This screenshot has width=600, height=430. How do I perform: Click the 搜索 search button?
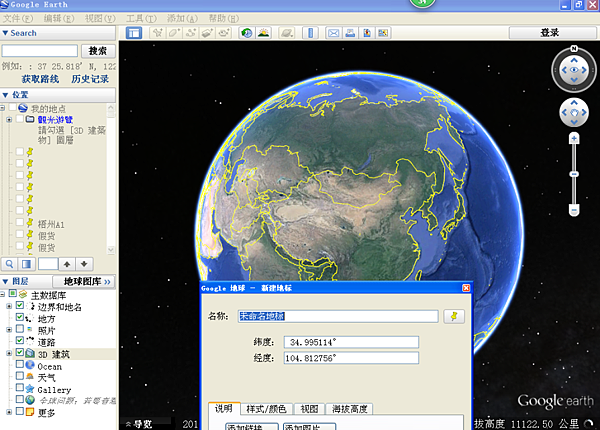pos(98,51)
